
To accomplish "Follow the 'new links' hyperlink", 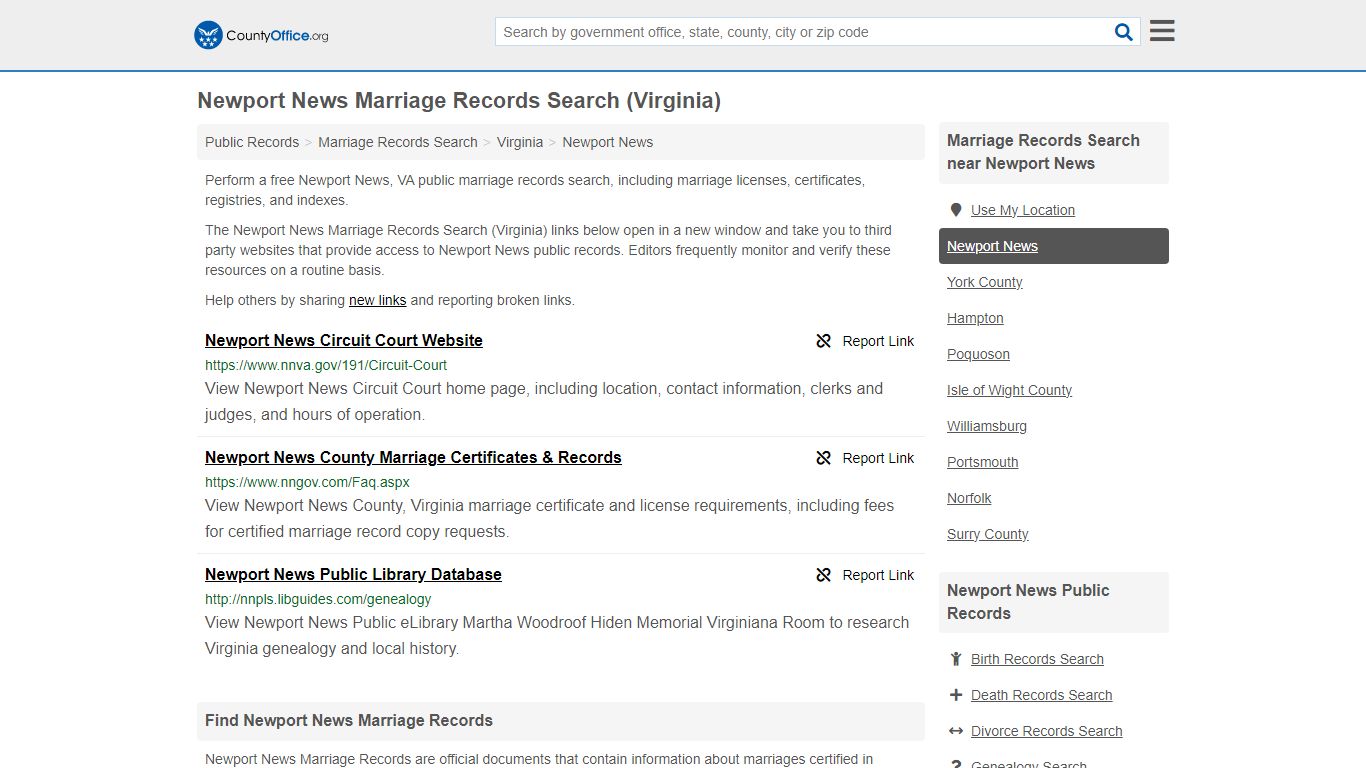I will tap(377, 300).
